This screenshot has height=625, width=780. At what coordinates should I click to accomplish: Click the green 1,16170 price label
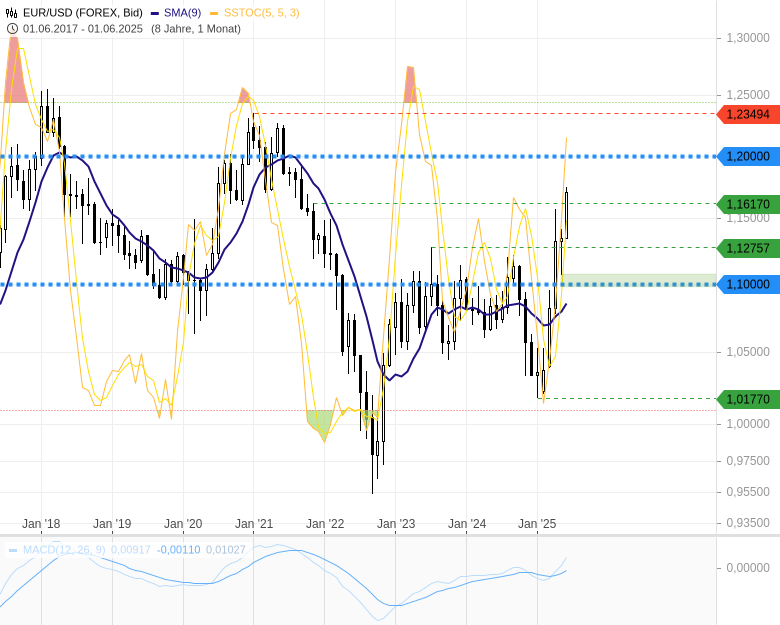pyautogui.click(x=748, y=204)
